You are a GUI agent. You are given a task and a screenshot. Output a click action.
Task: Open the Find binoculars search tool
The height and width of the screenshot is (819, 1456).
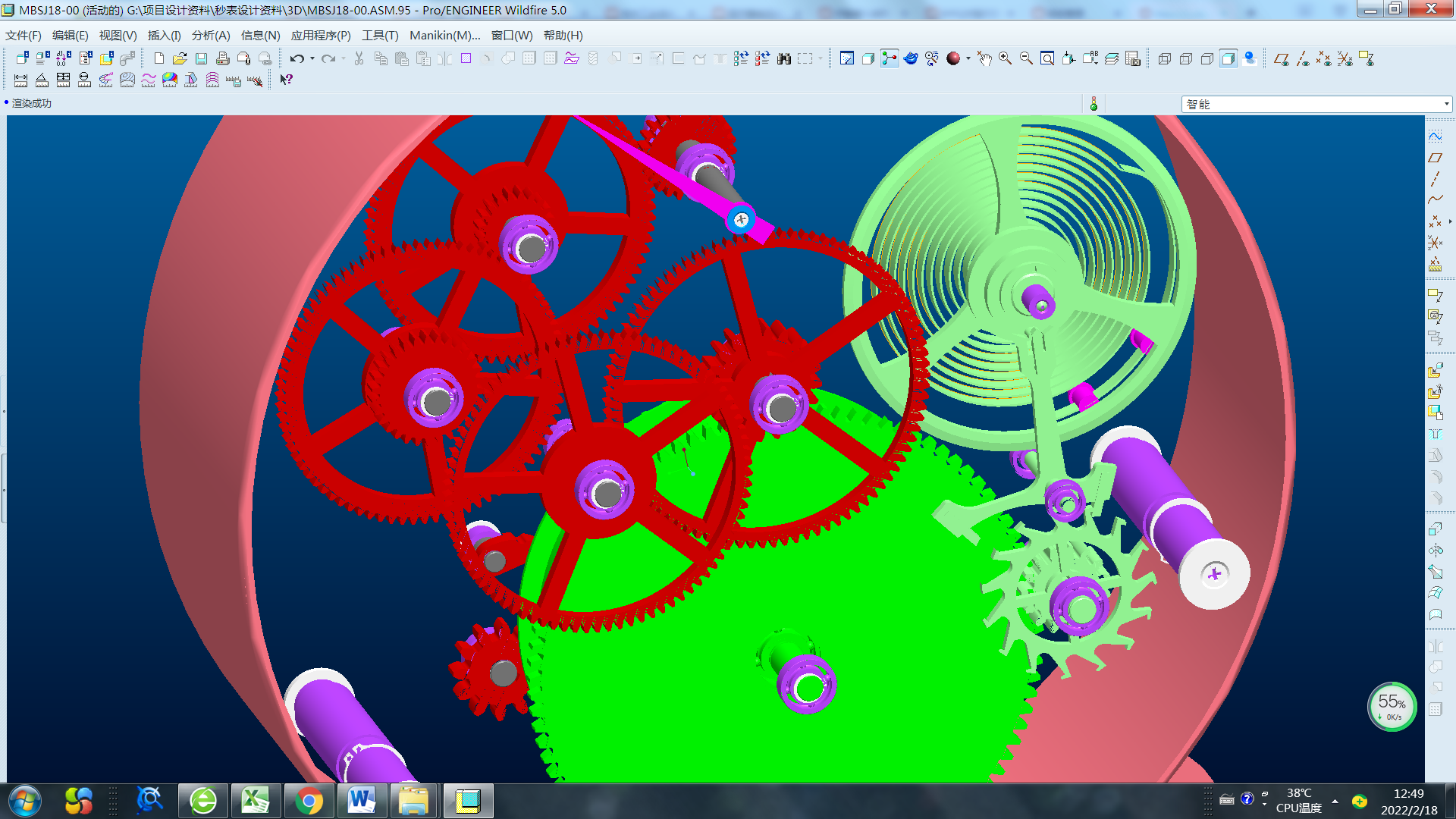click(783, 58)
